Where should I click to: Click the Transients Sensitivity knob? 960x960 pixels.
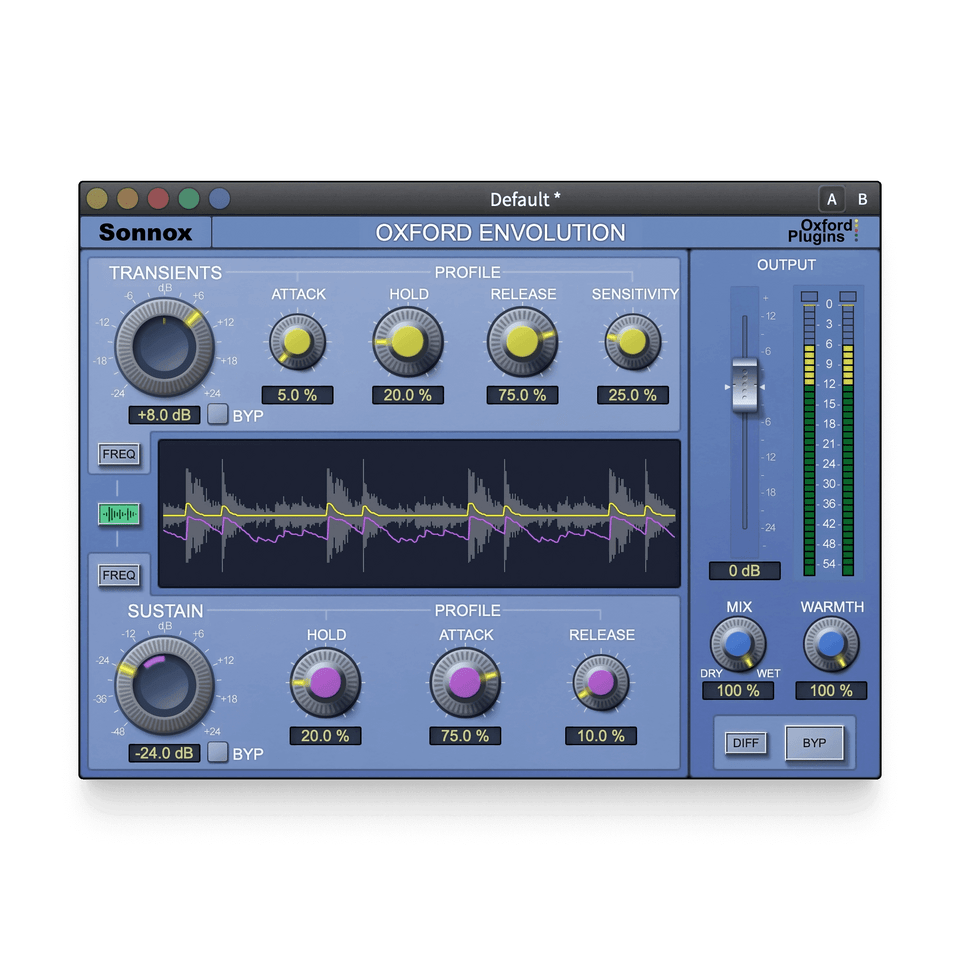632,343
